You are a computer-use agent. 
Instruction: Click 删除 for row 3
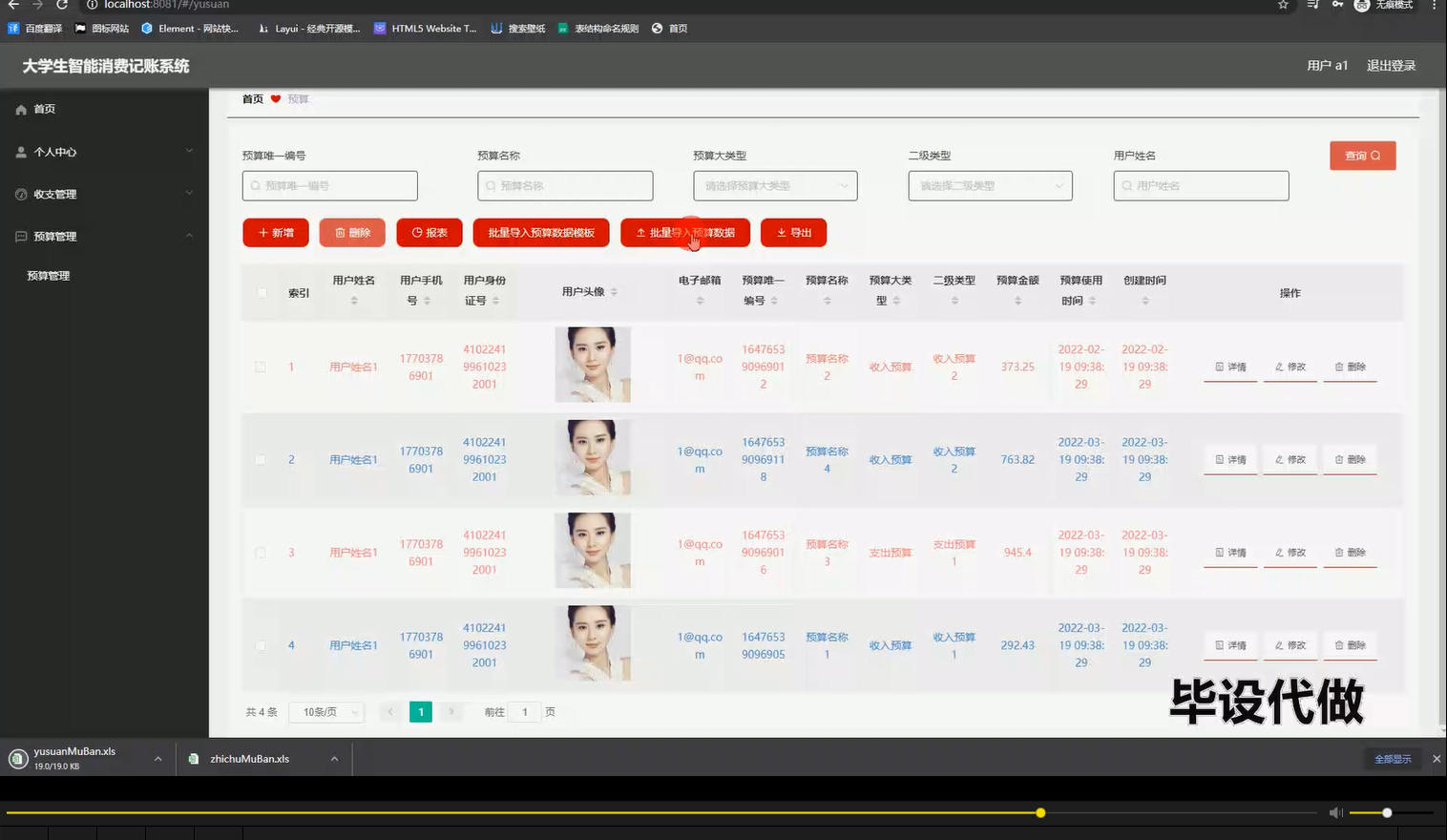point(1350,553)
